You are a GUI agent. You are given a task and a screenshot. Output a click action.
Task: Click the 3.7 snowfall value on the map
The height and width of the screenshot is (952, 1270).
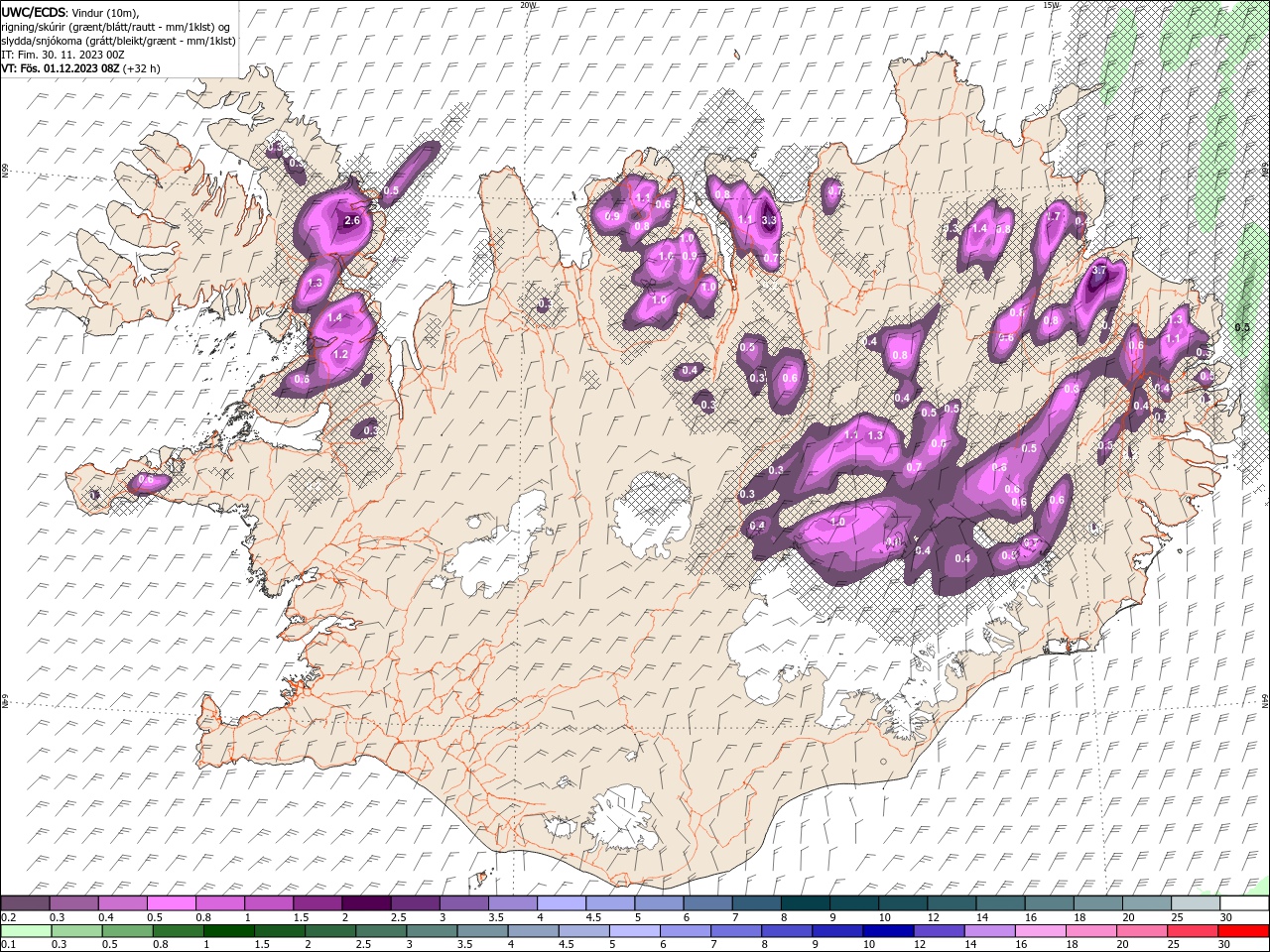[1098, 270]
